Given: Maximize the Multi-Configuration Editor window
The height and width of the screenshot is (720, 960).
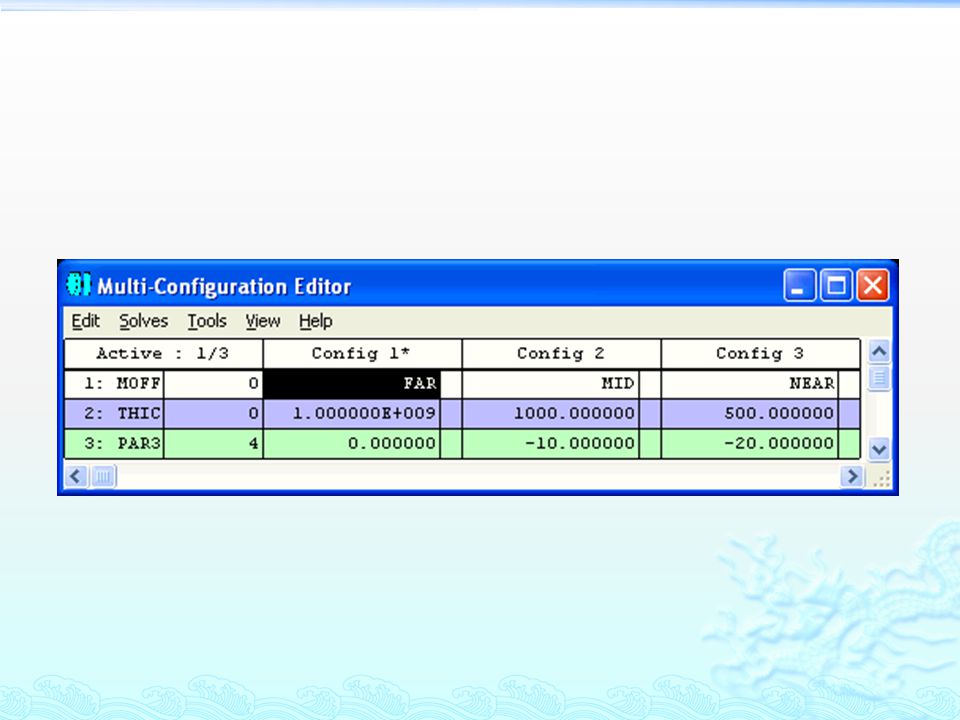Looking at the screenshot, I should click(836, 285).
